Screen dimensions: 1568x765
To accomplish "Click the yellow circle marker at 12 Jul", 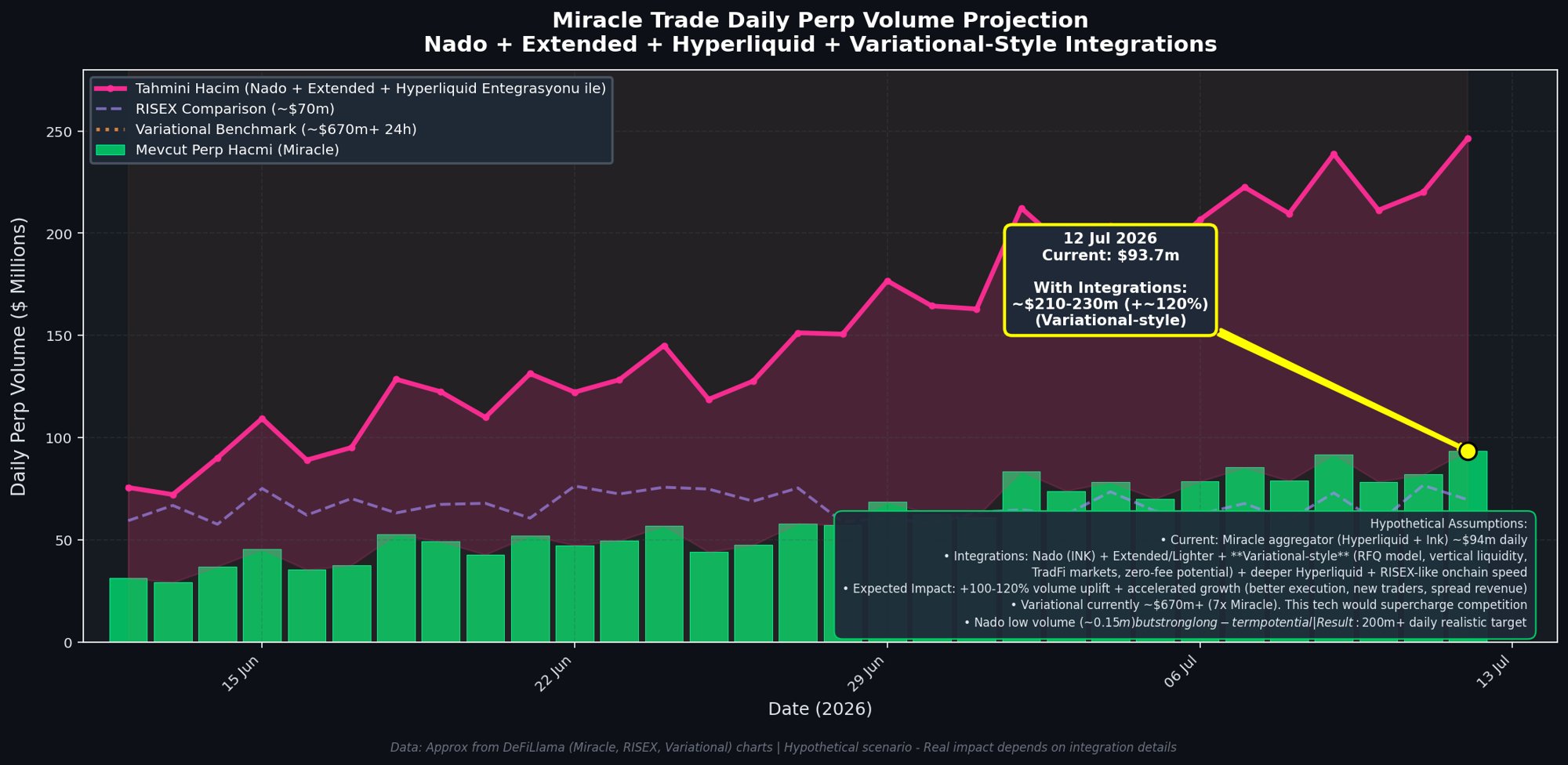I will click(1468, 451).
